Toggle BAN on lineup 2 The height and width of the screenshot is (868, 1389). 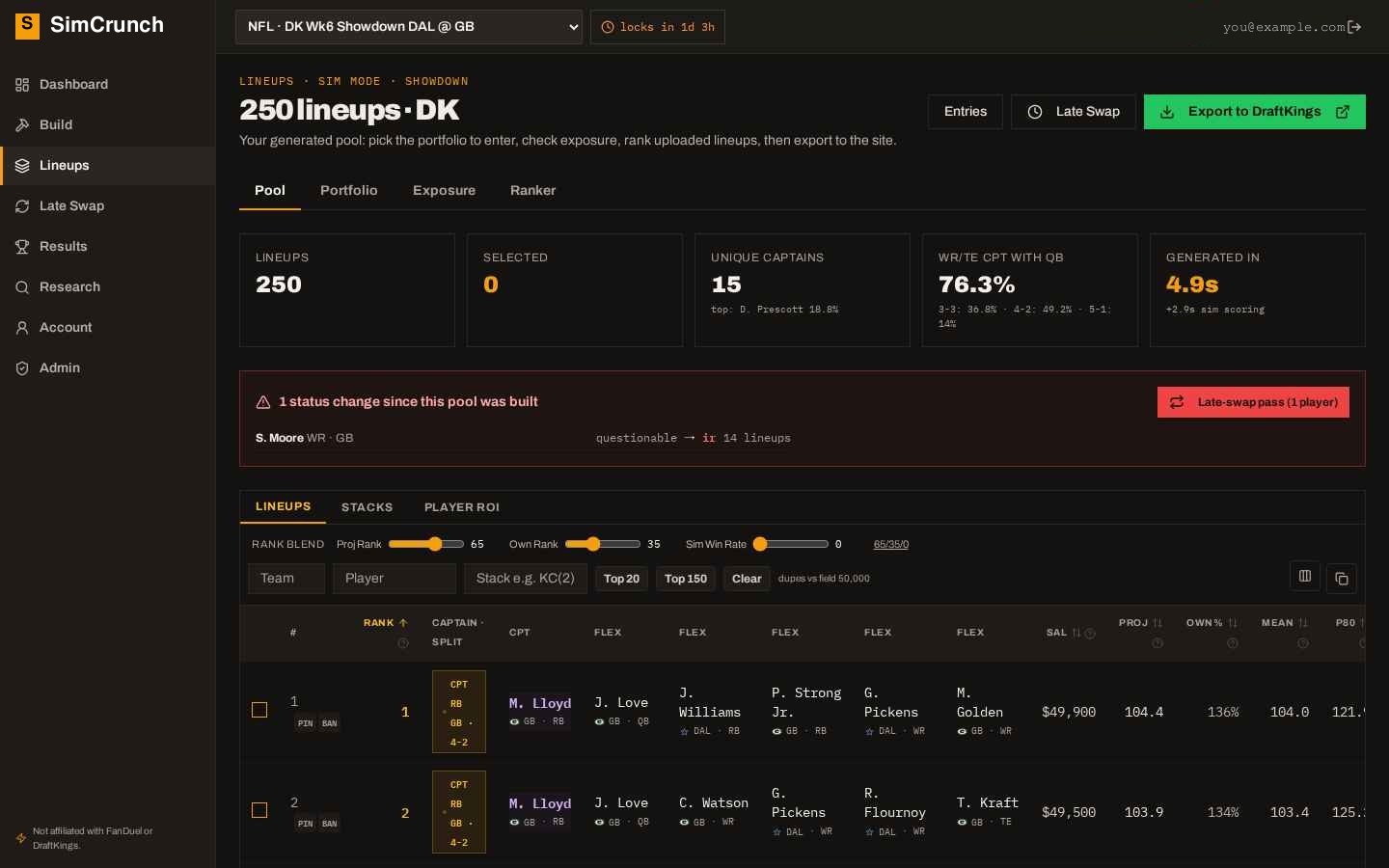329,824
